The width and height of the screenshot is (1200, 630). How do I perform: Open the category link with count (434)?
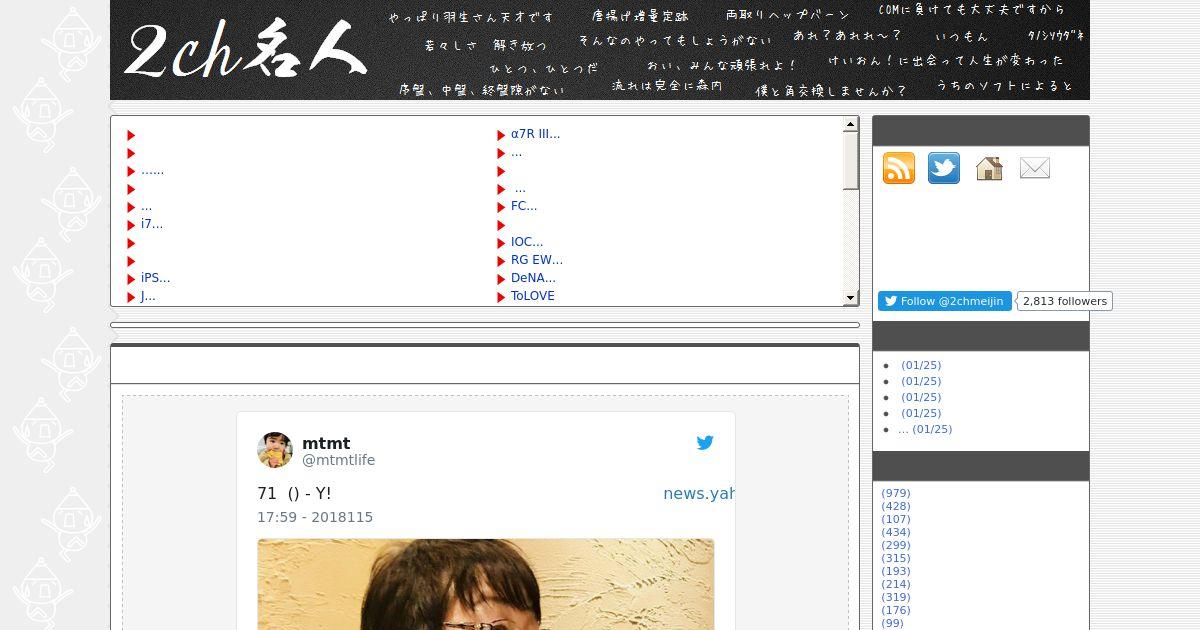(896, 532)
